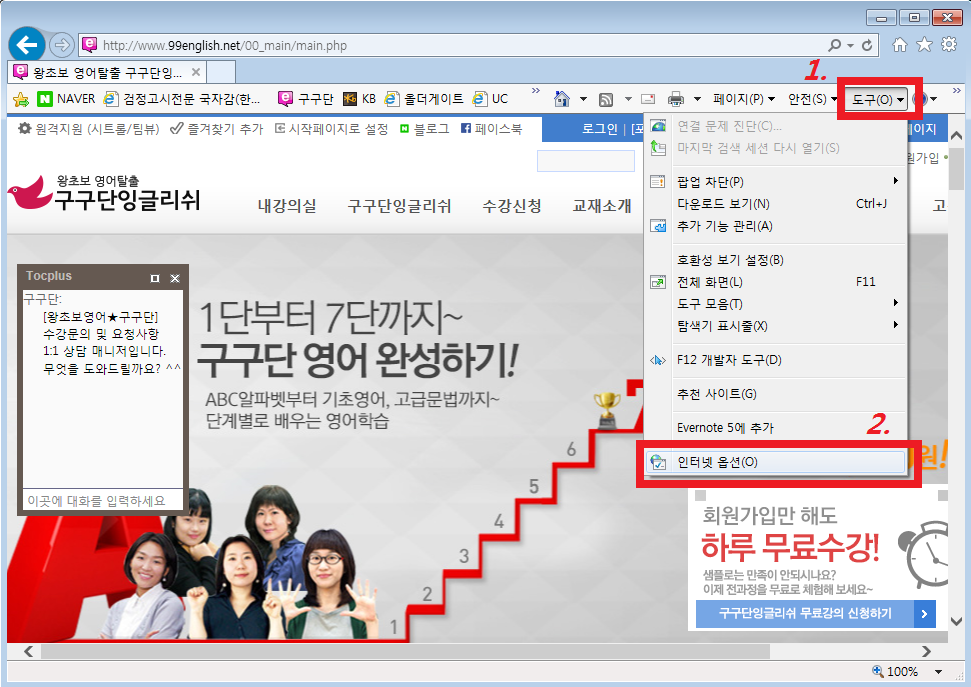Close the Tocplus chat widget
This screenshot has width=971, height=687.
[x=175, y=277]
